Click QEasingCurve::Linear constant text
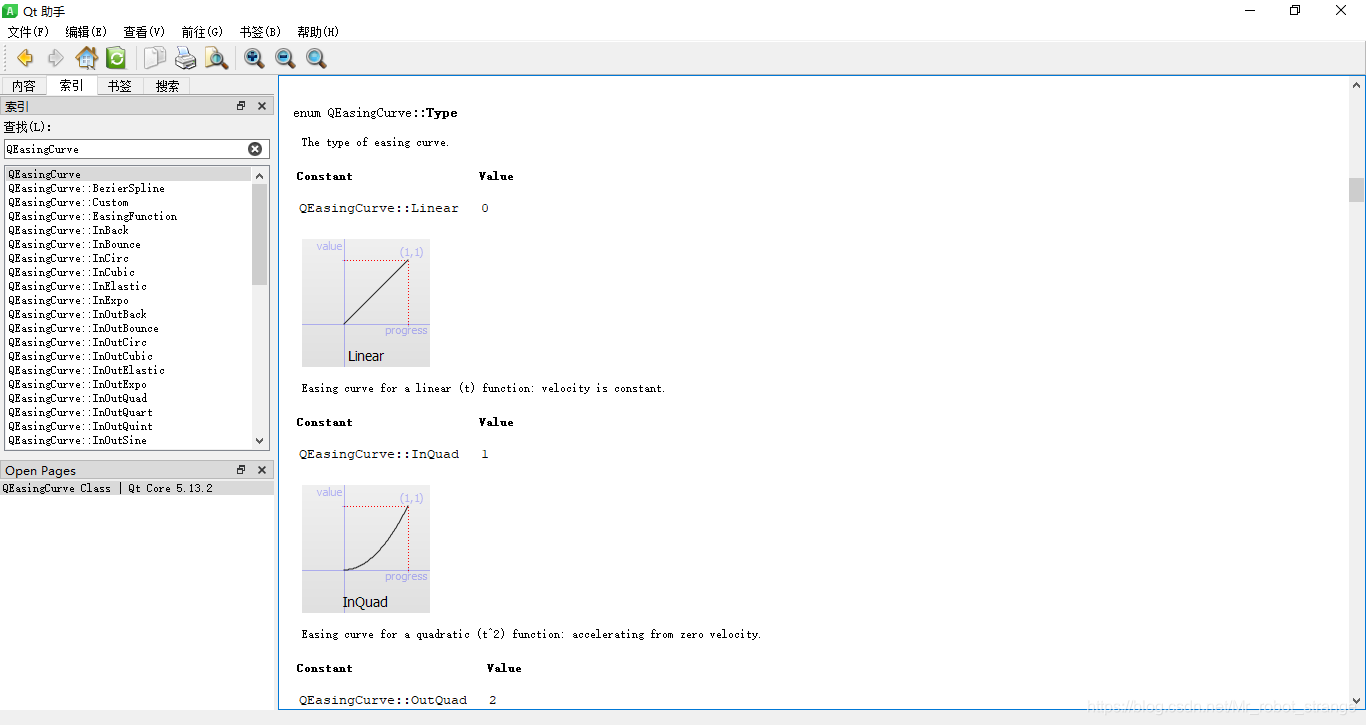This screenshot has height=725, width=1366. (379, 208)
